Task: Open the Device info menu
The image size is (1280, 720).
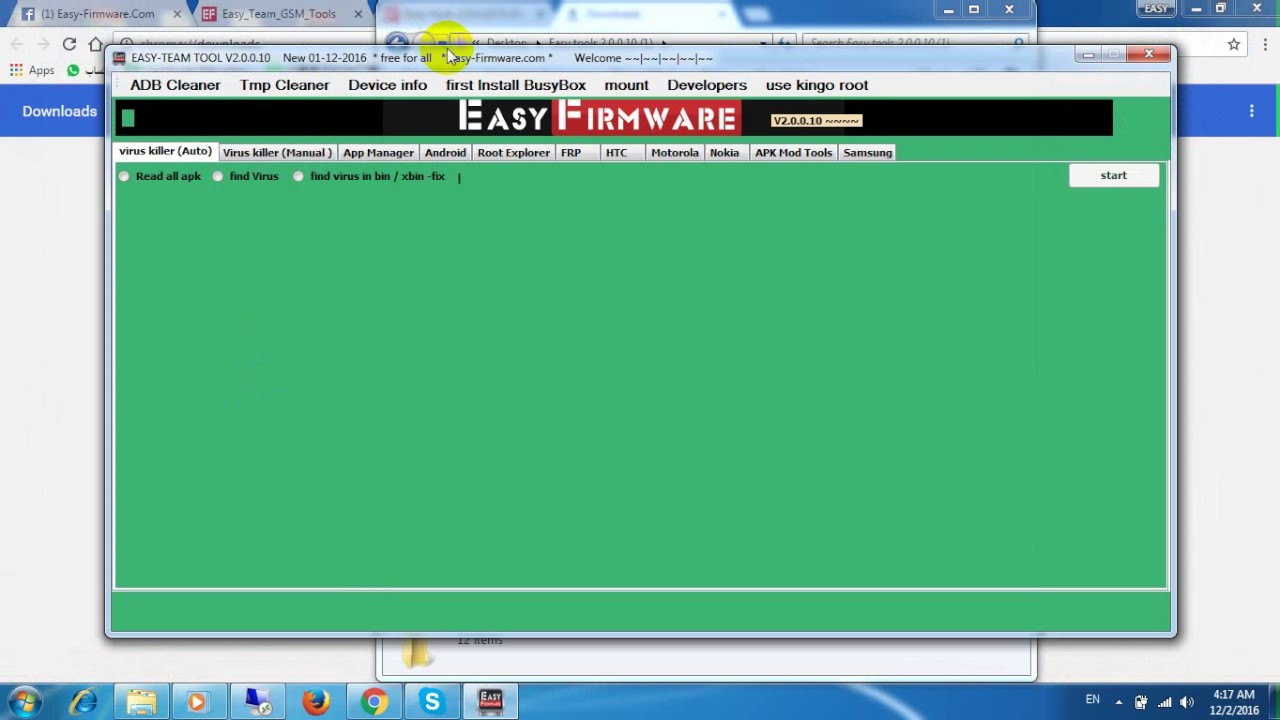Action: coord(387,85)
